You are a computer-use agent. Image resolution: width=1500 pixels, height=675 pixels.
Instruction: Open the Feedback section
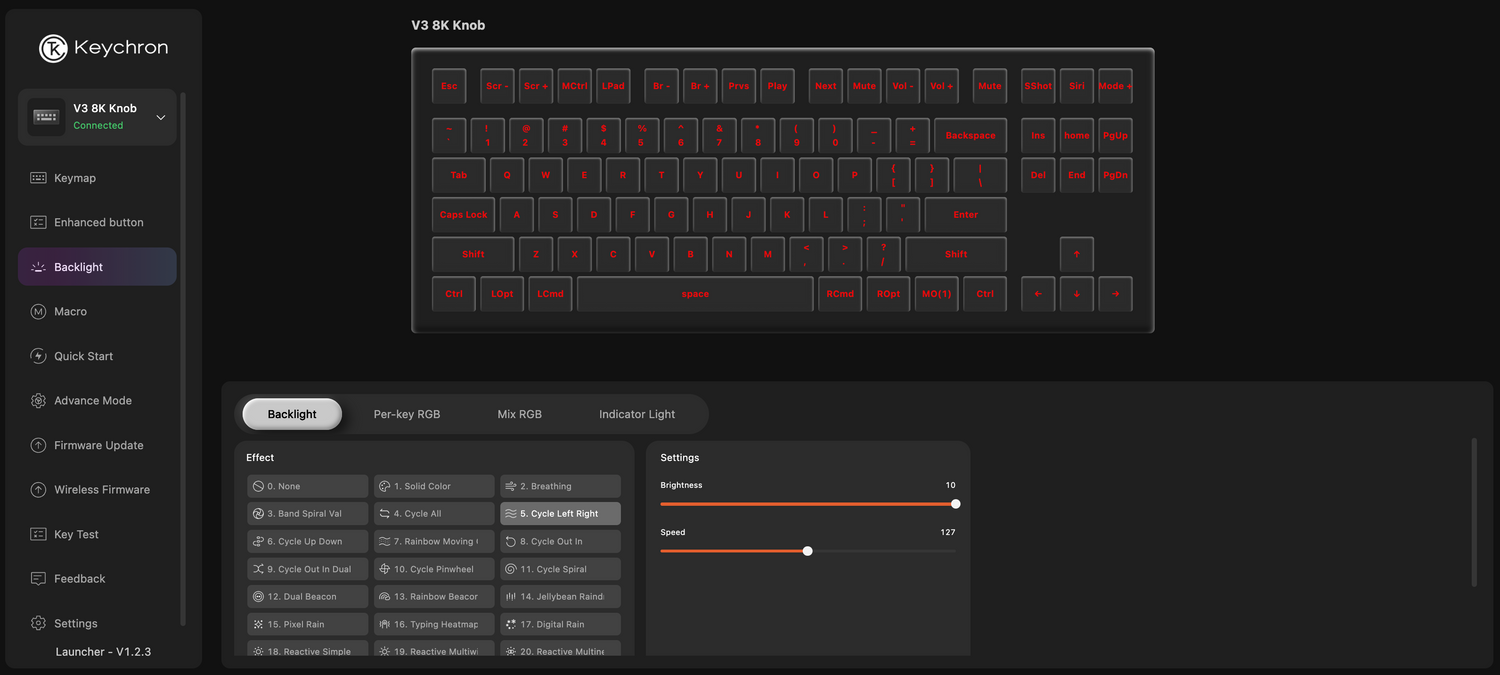click(79, 579)
